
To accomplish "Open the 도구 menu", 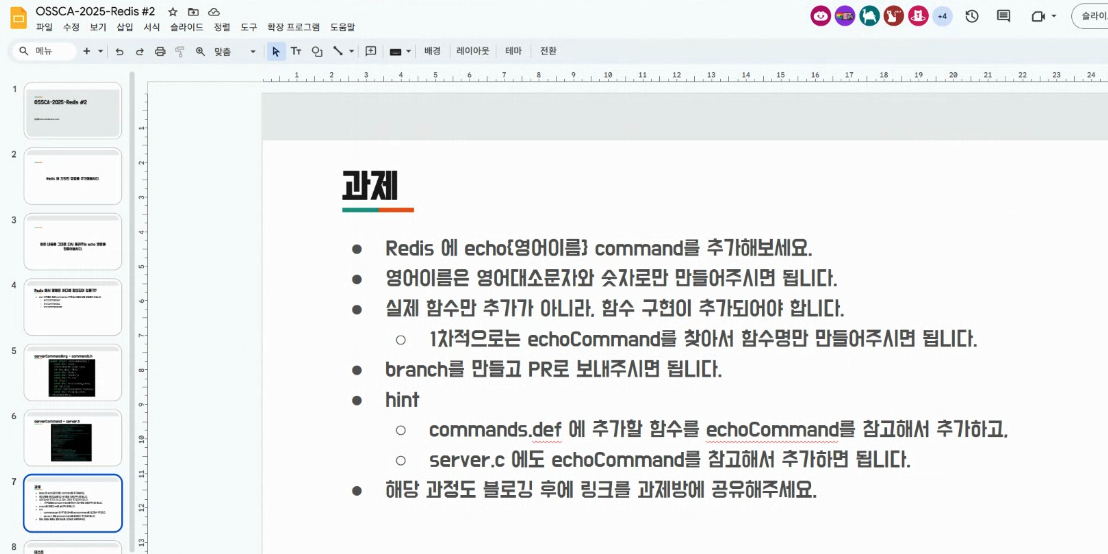I will coord(249,27).
